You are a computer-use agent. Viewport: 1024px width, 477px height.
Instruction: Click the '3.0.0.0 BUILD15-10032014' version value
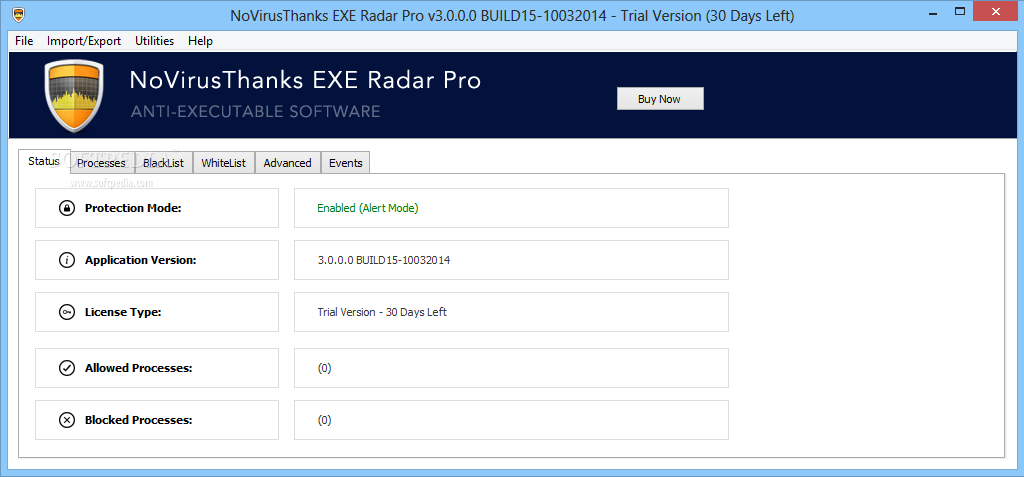point(384,260)
